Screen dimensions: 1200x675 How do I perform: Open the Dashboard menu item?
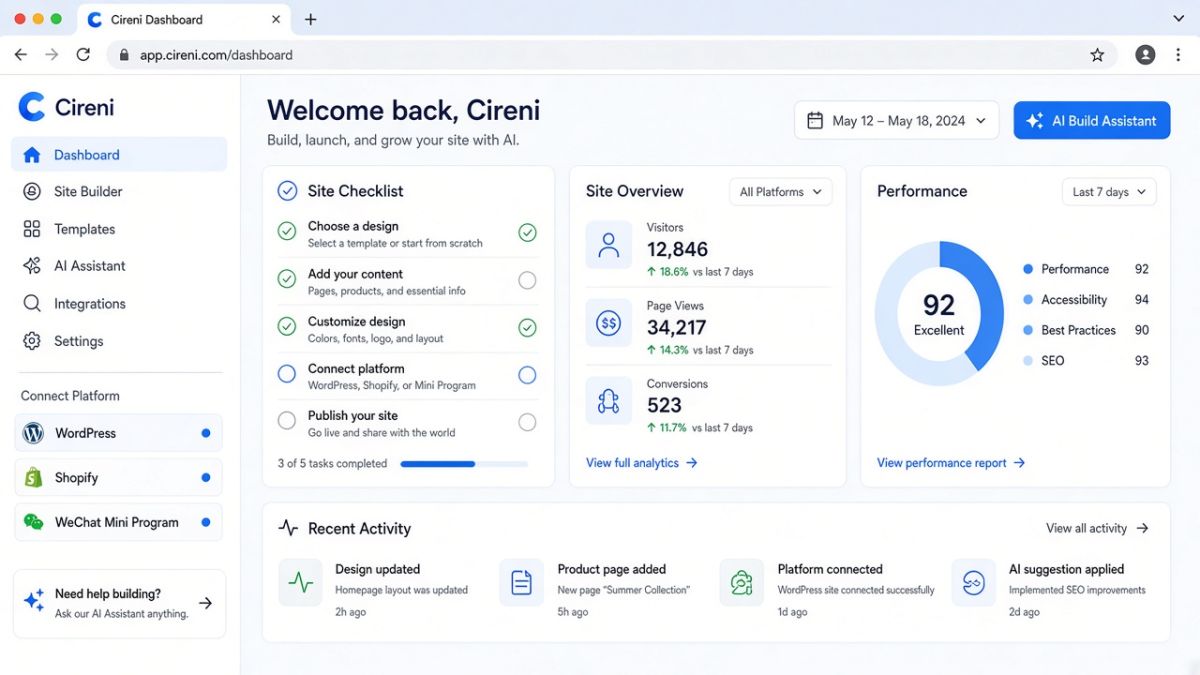tap(119, 155)
